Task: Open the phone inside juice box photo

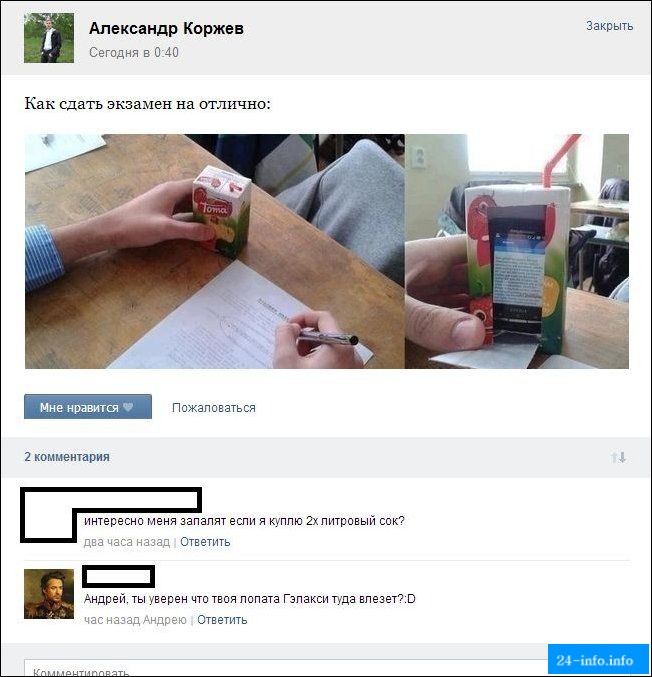Action: (x=517, y=251)
